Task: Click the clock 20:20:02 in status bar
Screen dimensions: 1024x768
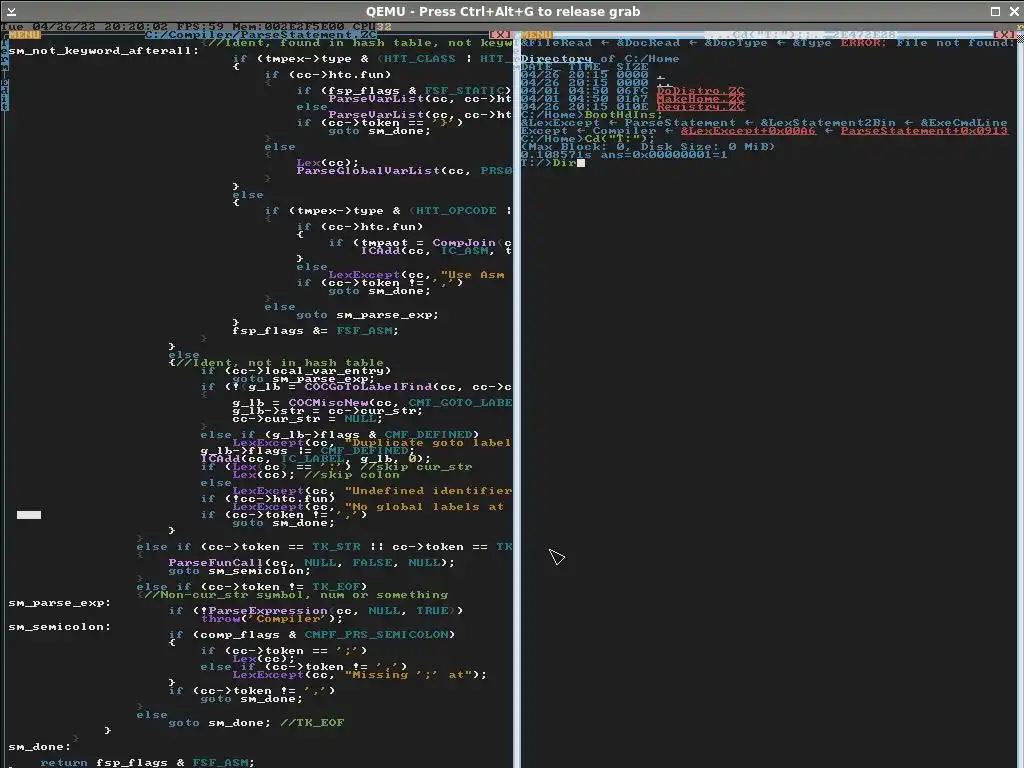Action: (136, 27)
